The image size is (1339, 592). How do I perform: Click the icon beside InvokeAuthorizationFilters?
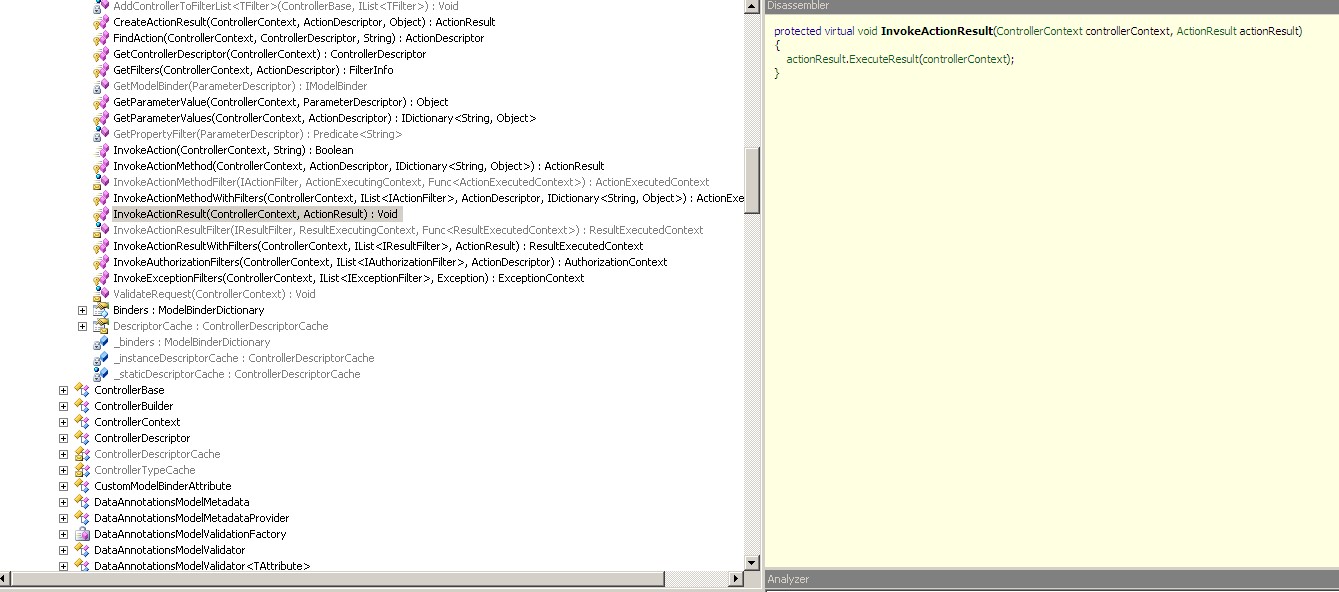pos(100,262)
